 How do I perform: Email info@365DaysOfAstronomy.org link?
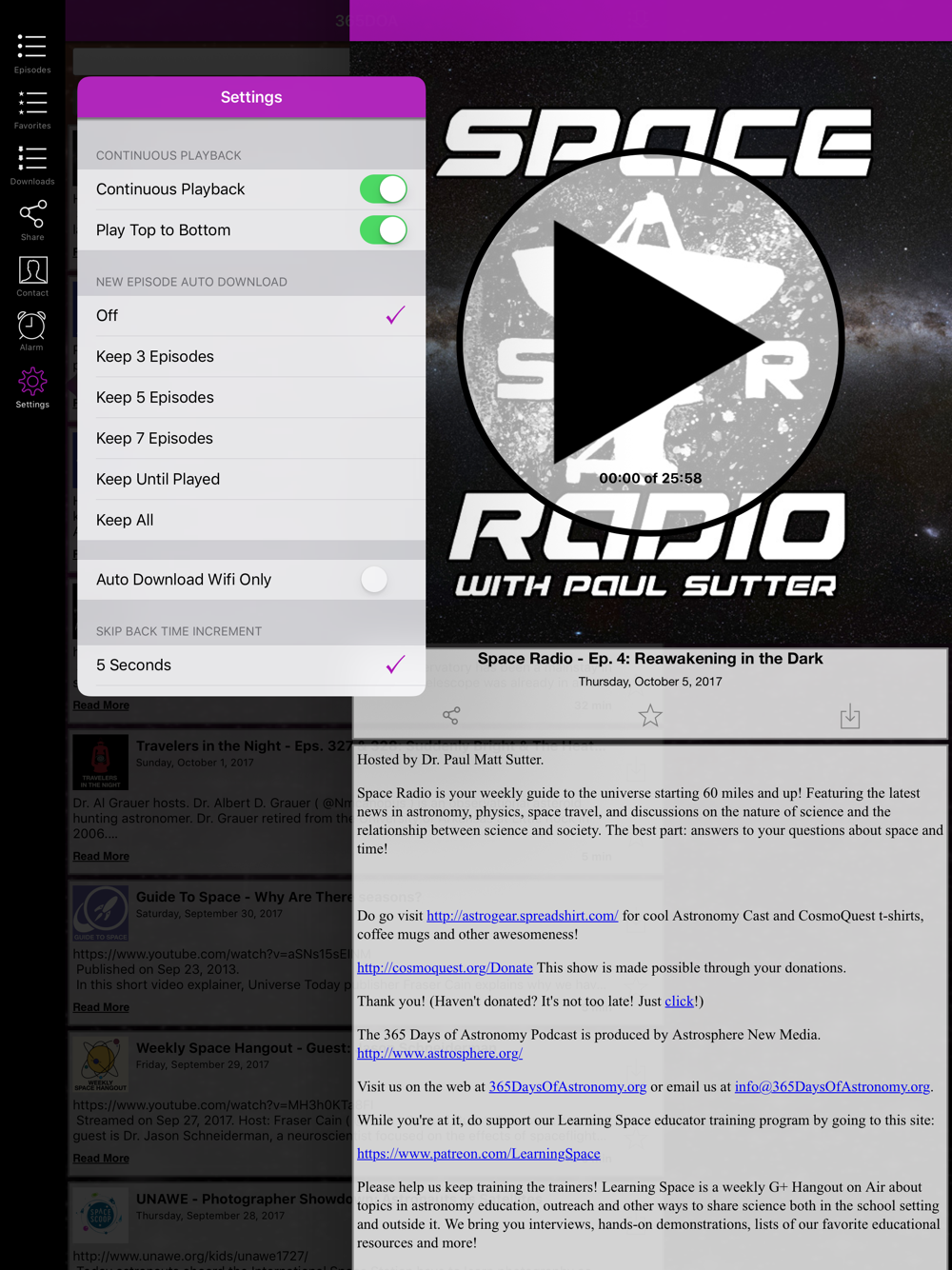tap(832, 1087)
